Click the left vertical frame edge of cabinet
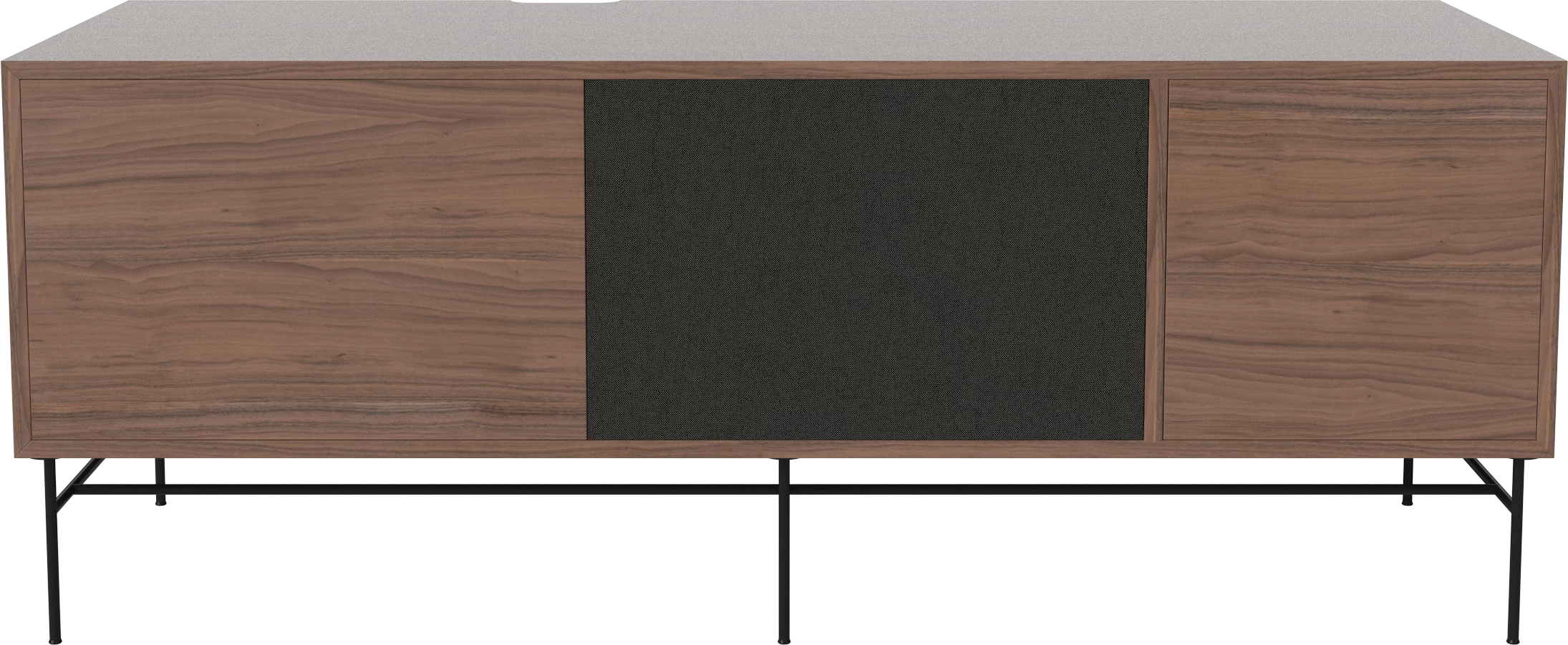Image resolution: width=1568 pixels, height=645 pixels. coord(10,258)
